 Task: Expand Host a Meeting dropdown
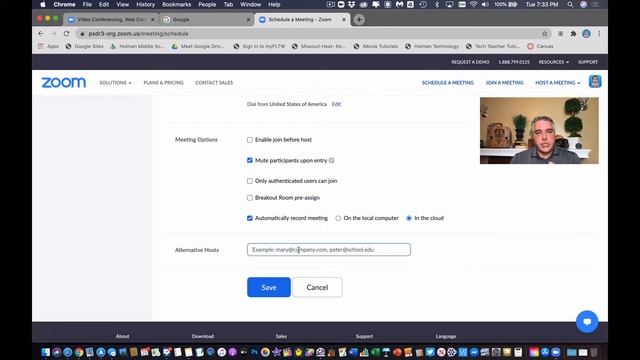tap(558, 82)
